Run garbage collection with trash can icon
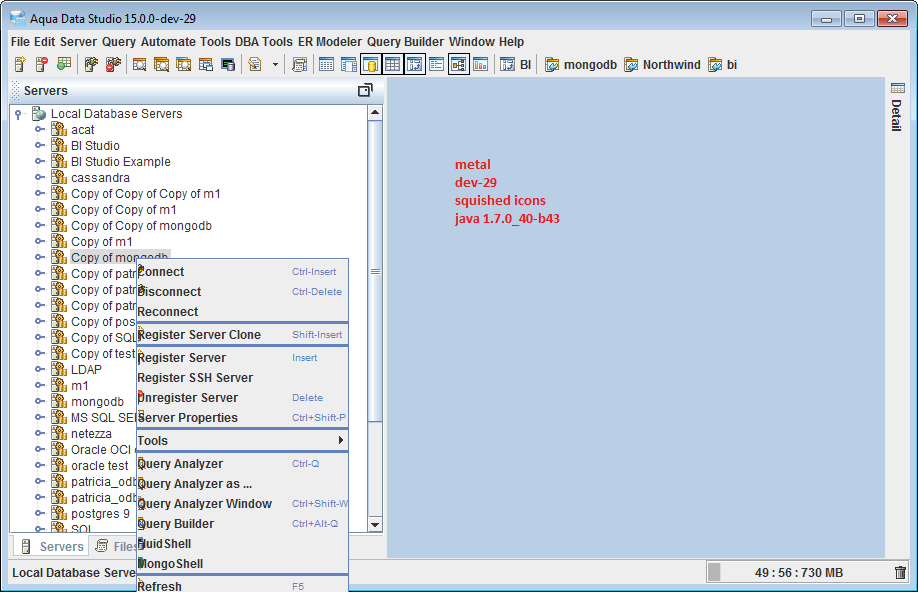 900,573
